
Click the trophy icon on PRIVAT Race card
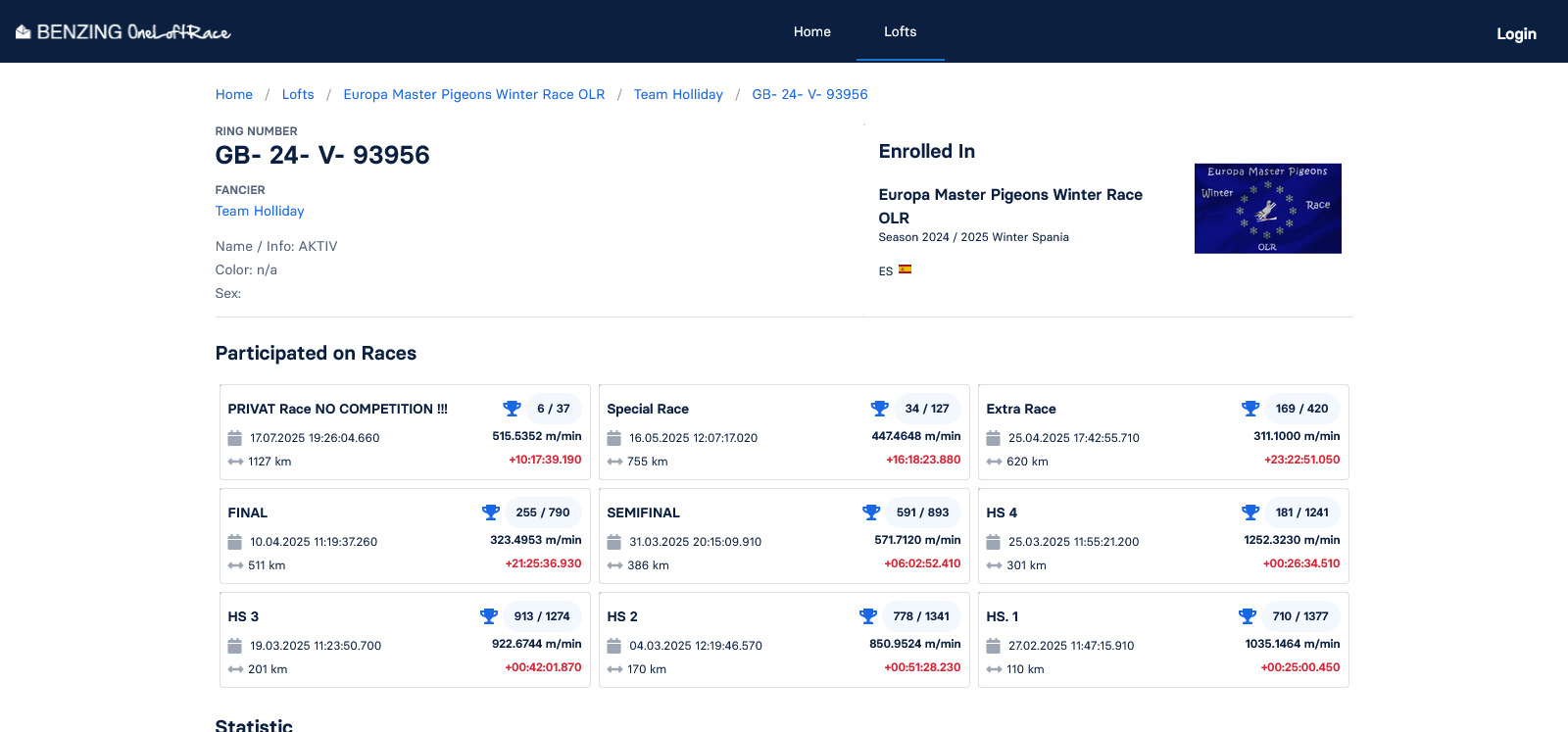click(512, 409)
